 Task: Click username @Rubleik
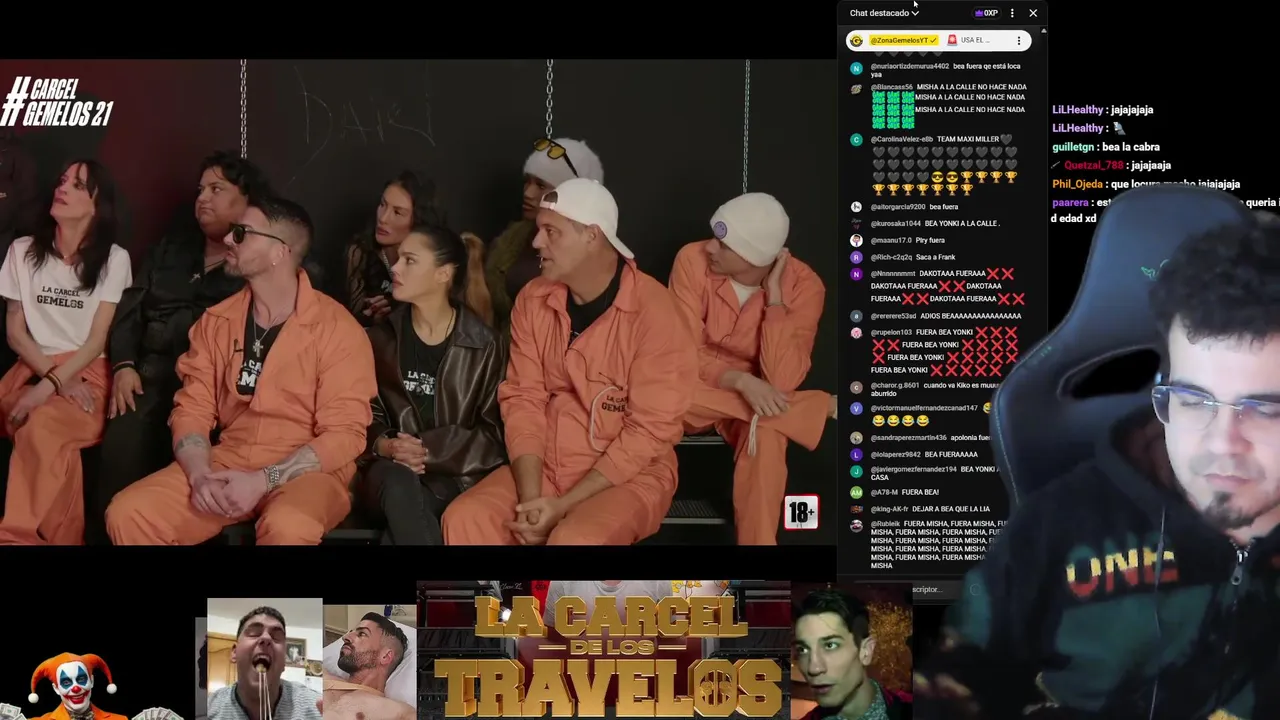885,524
